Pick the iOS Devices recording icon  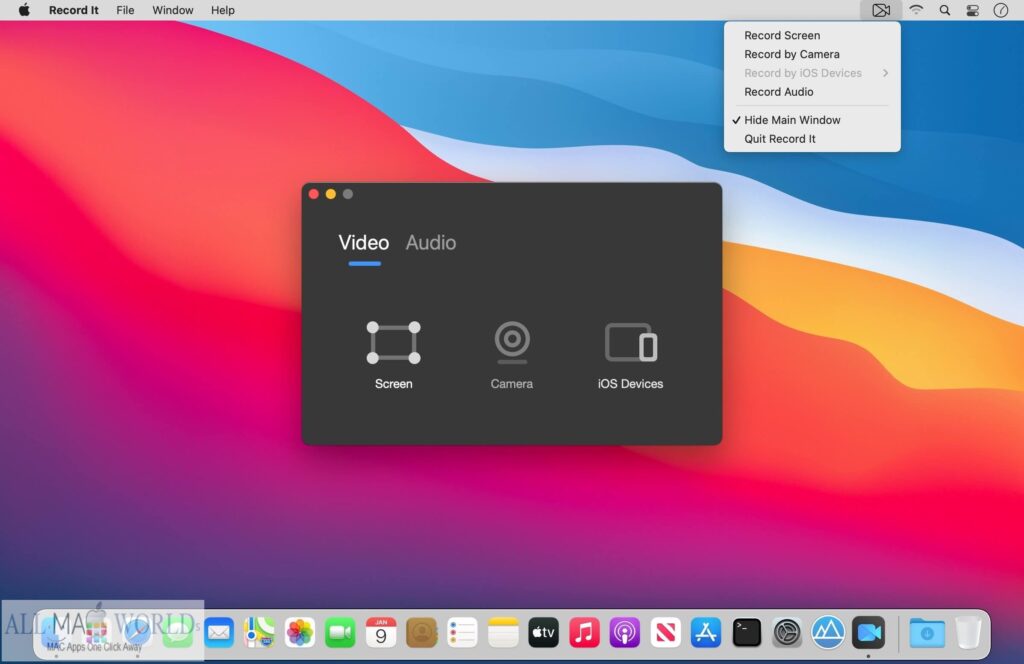tap(630, 342)
